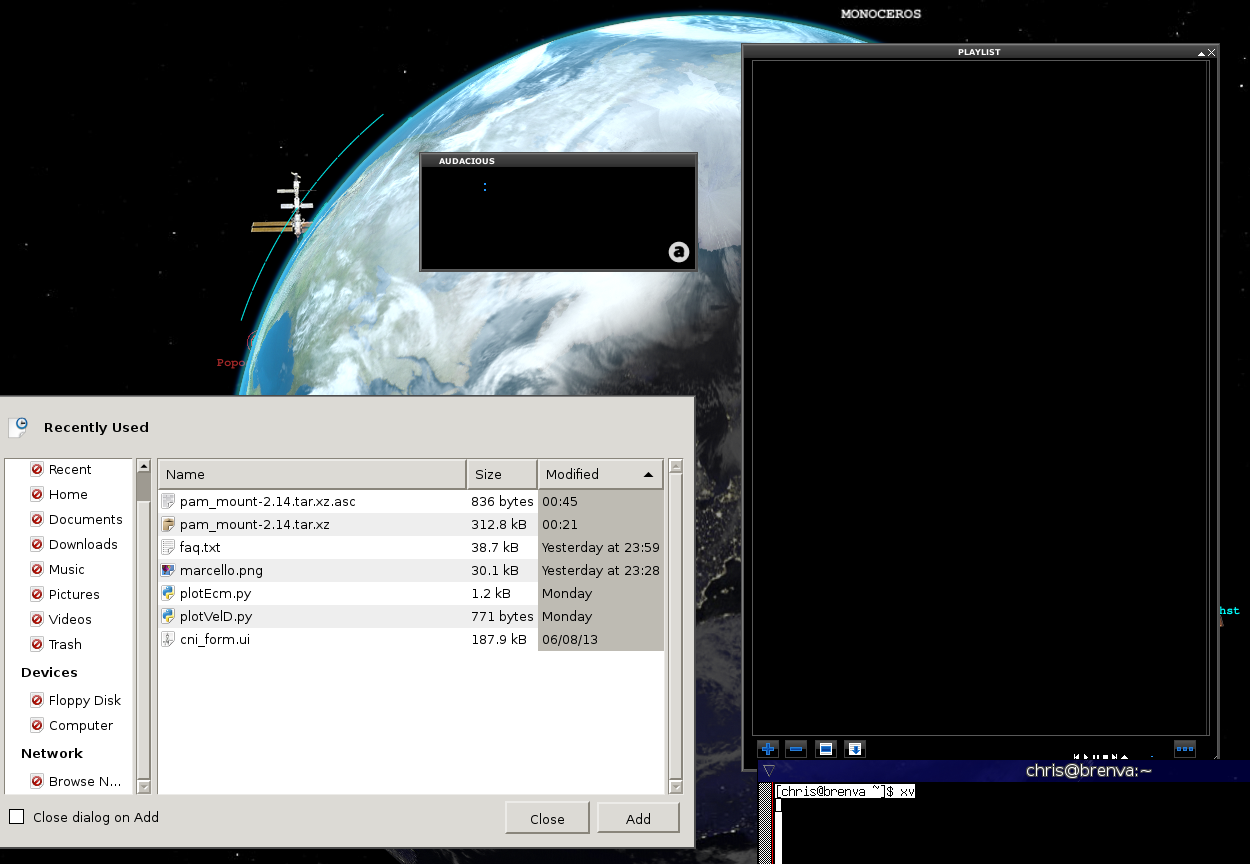Click the icon next to Documents in sidebar
Viewport: 1250px width, 864px height.
tap(37, 519)
